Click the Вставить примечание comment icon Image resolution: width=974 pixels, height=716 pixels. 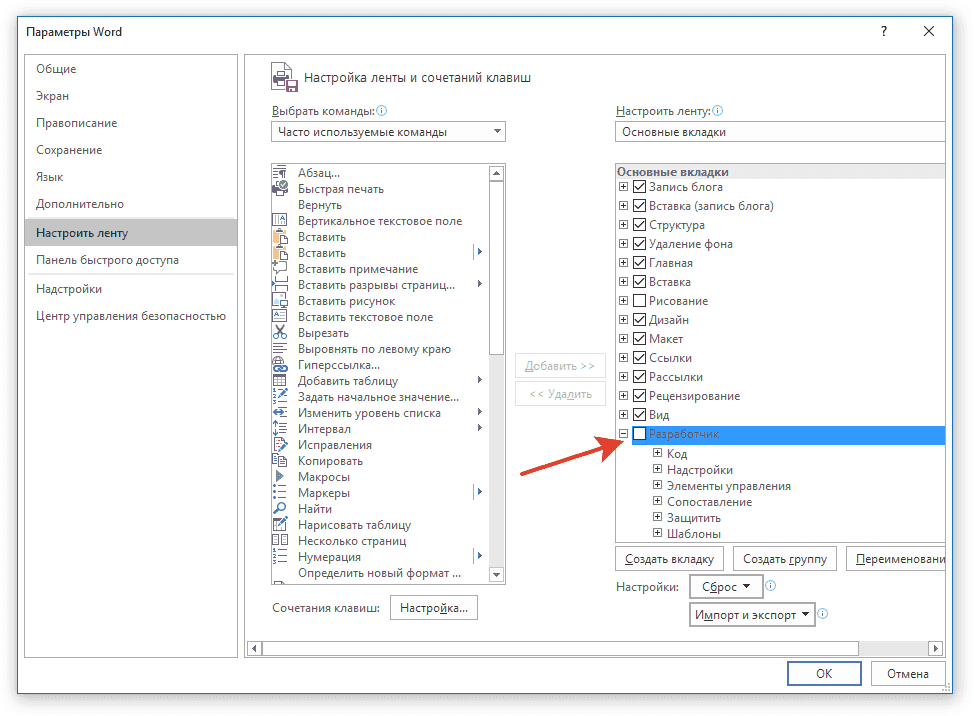coord(280,269)
